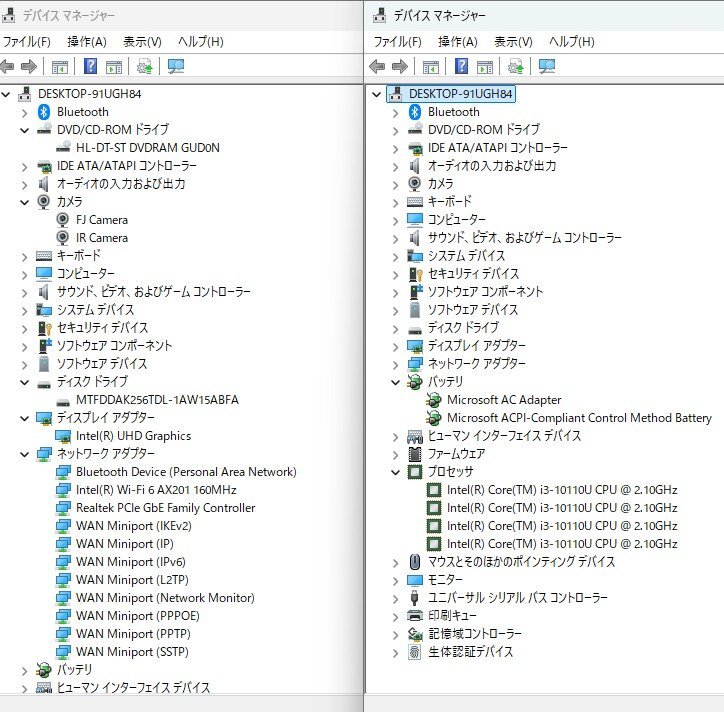724x712 pixels.
Task: Open 操作(A) menu in left window
Action: click(x=87, y=42)
